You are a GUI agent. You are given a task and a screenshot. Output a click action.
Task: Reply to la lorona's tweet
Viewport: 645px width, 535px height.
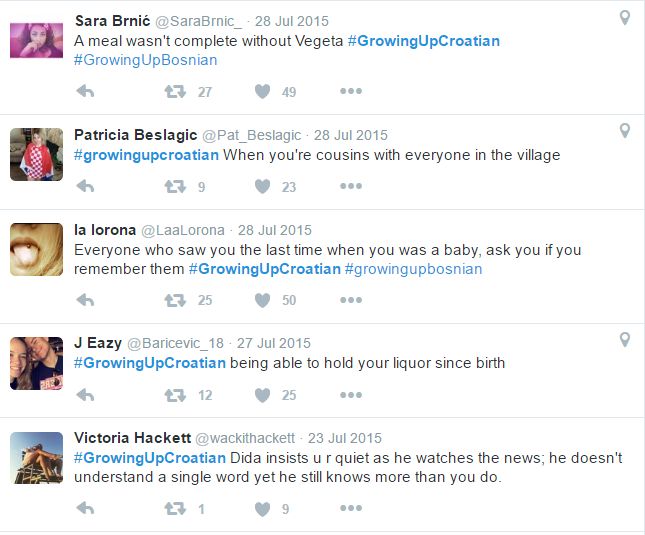coord(86,300)
